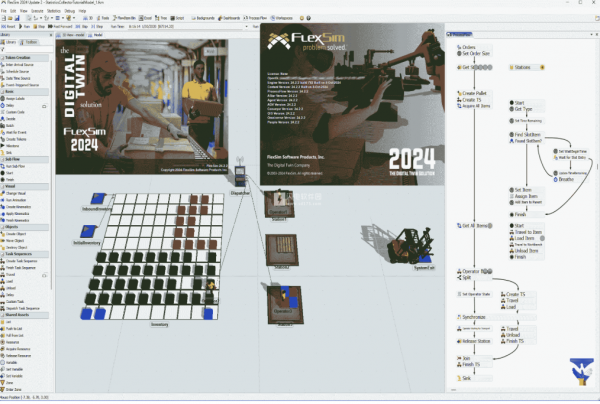Click the Run simulation button
Screen dimensions: 600x404
pos(24,26)
